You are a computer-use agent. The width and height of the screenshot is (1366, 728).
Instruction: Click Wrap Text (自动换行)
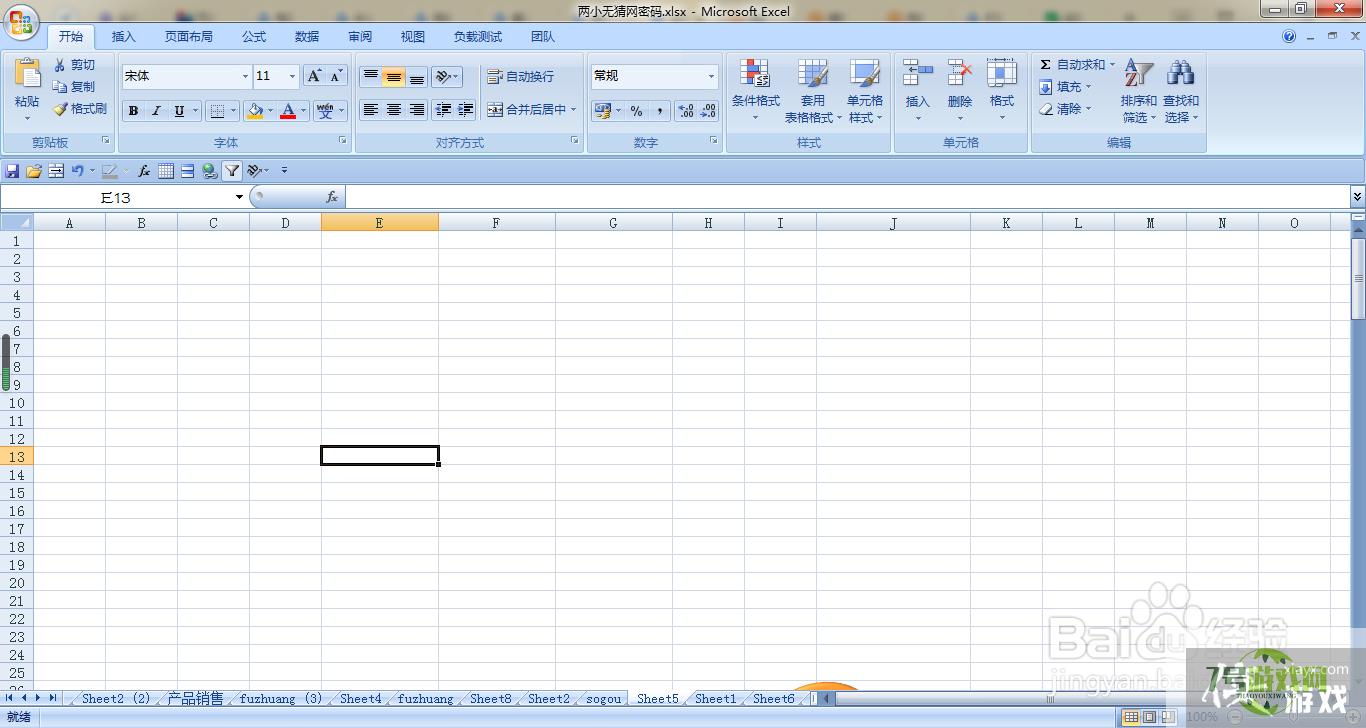[x=520, y=77]
